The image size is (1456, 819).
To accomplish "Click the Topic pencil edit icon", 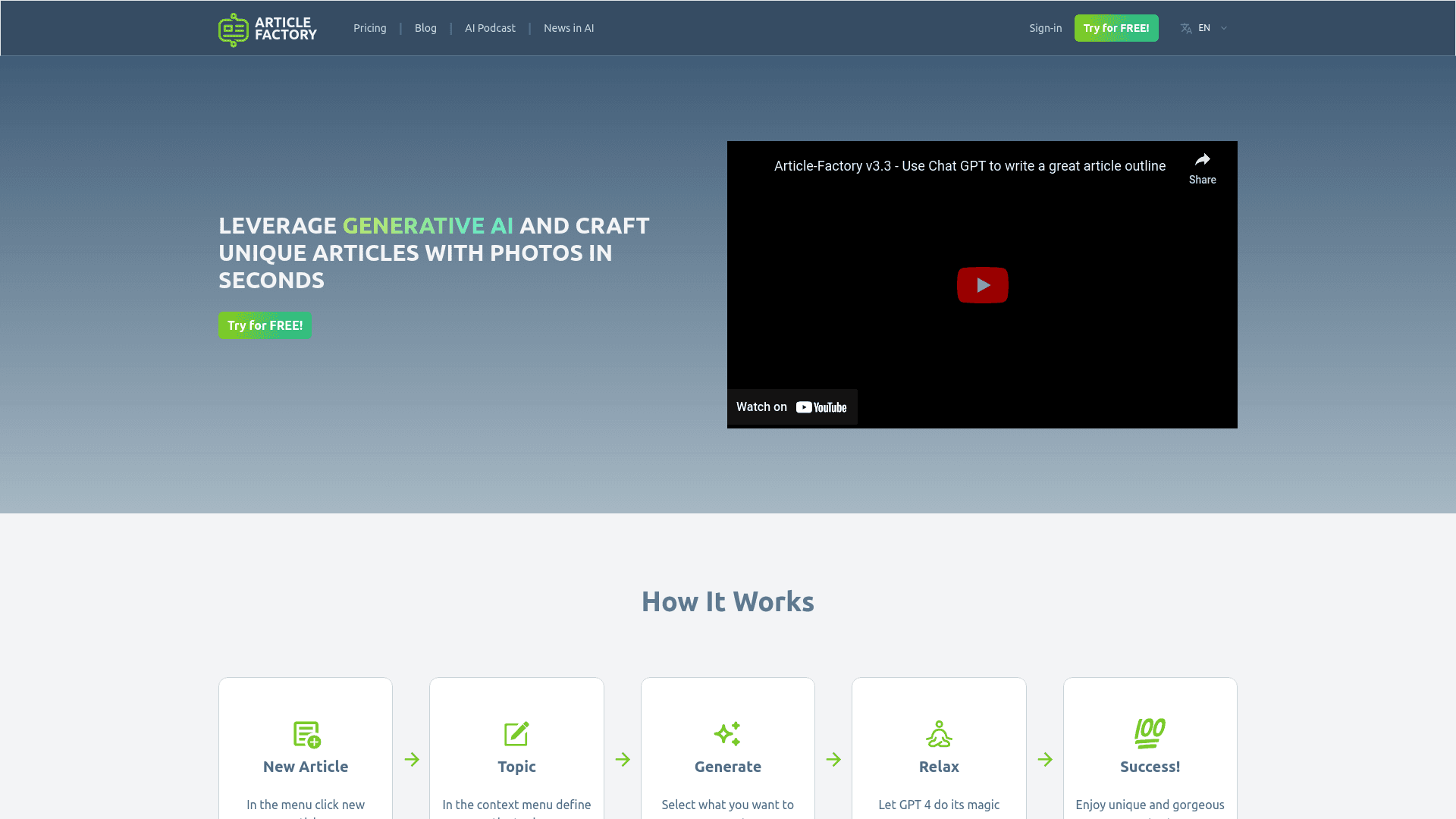I will pos(516,733).
